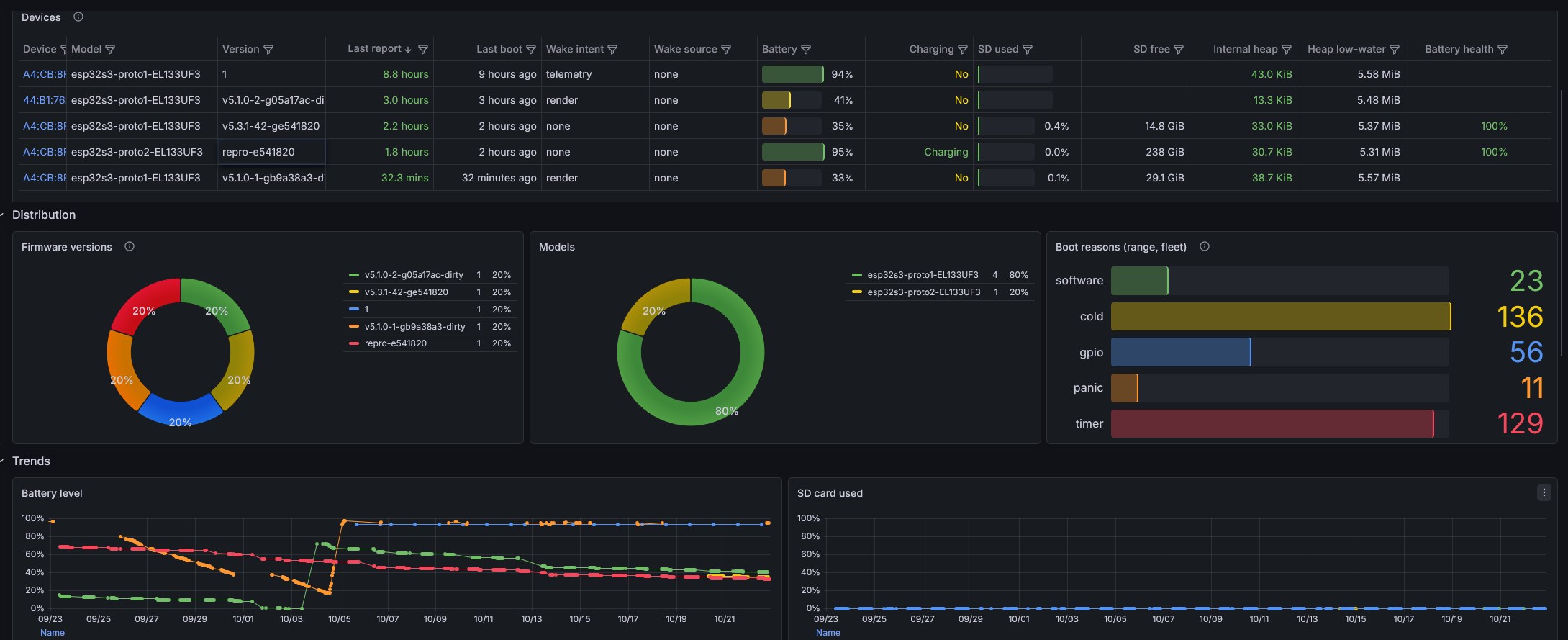Filter the Wake source column
Screen dimensions: 1568x640
point(726,50)
